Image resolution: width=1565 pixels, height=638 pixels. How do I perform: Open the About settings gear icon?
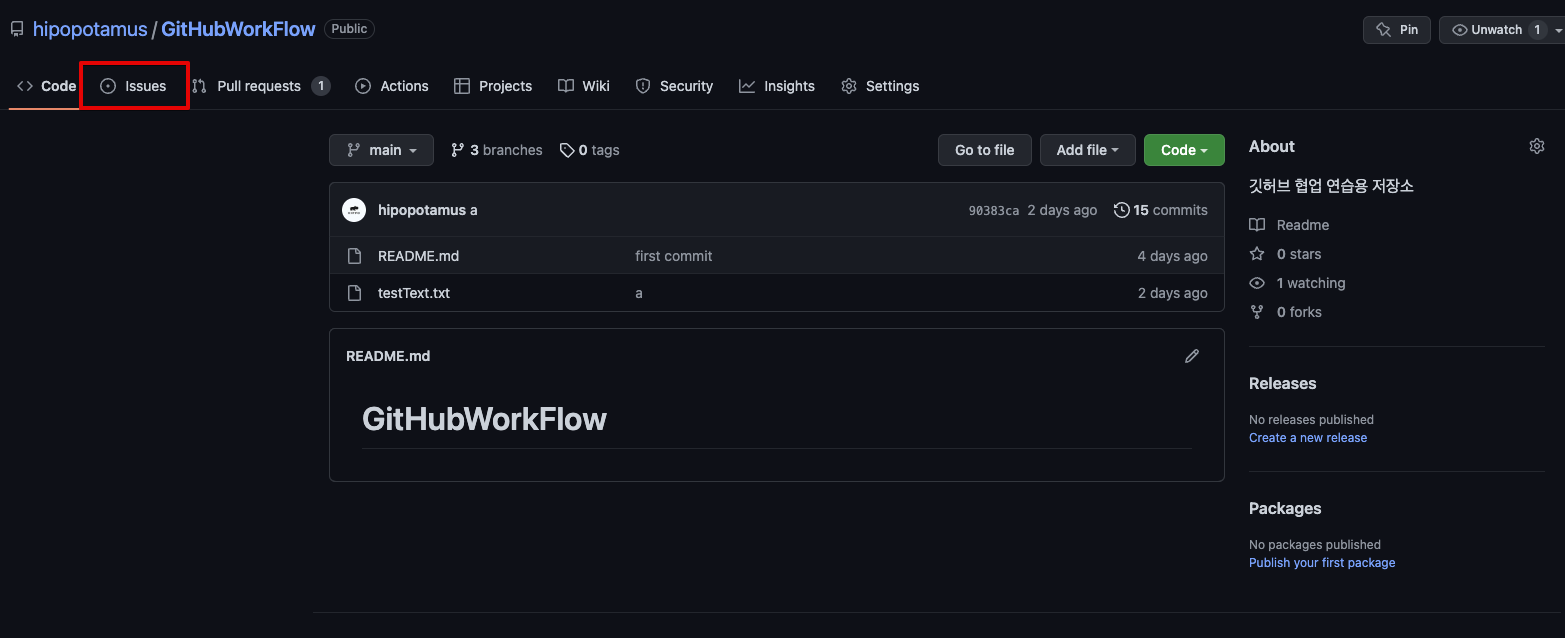1537,146
